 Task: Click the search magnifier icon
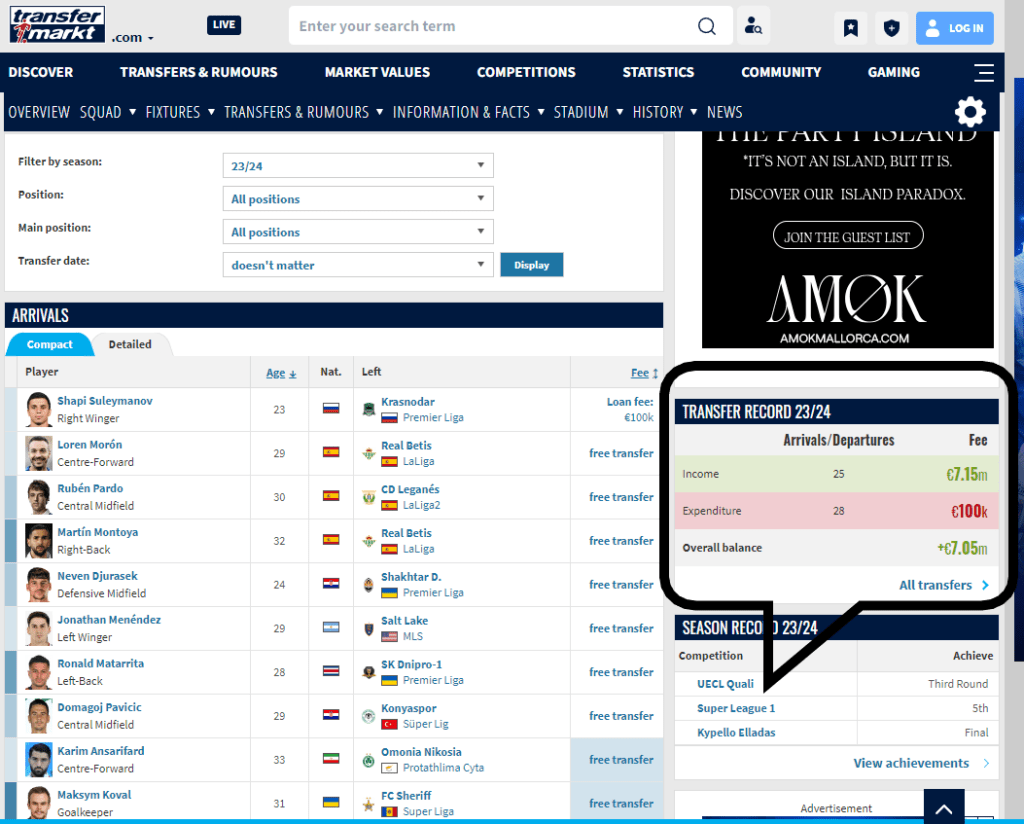coord(707,26)
